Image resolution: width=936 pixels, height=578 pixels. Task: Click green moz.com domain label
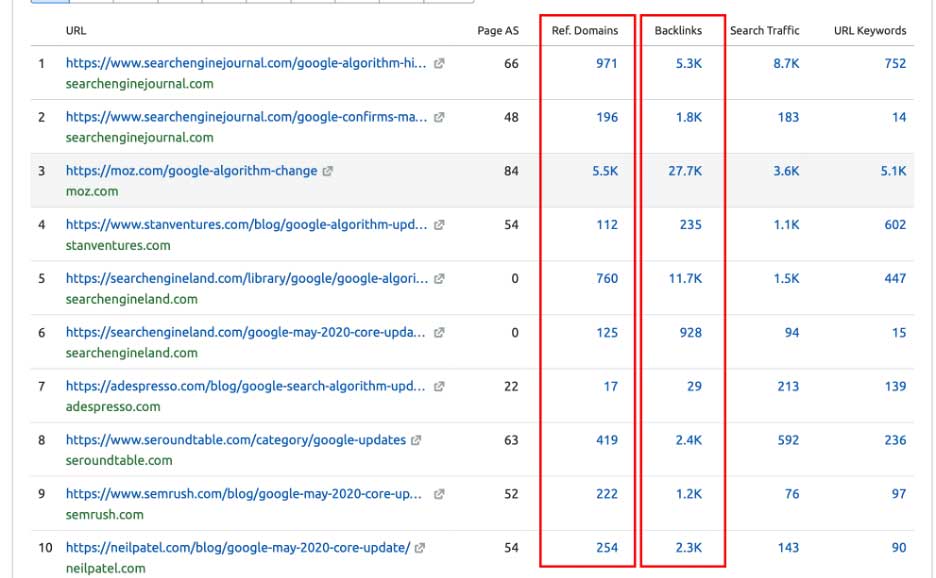tap(92, 192)
